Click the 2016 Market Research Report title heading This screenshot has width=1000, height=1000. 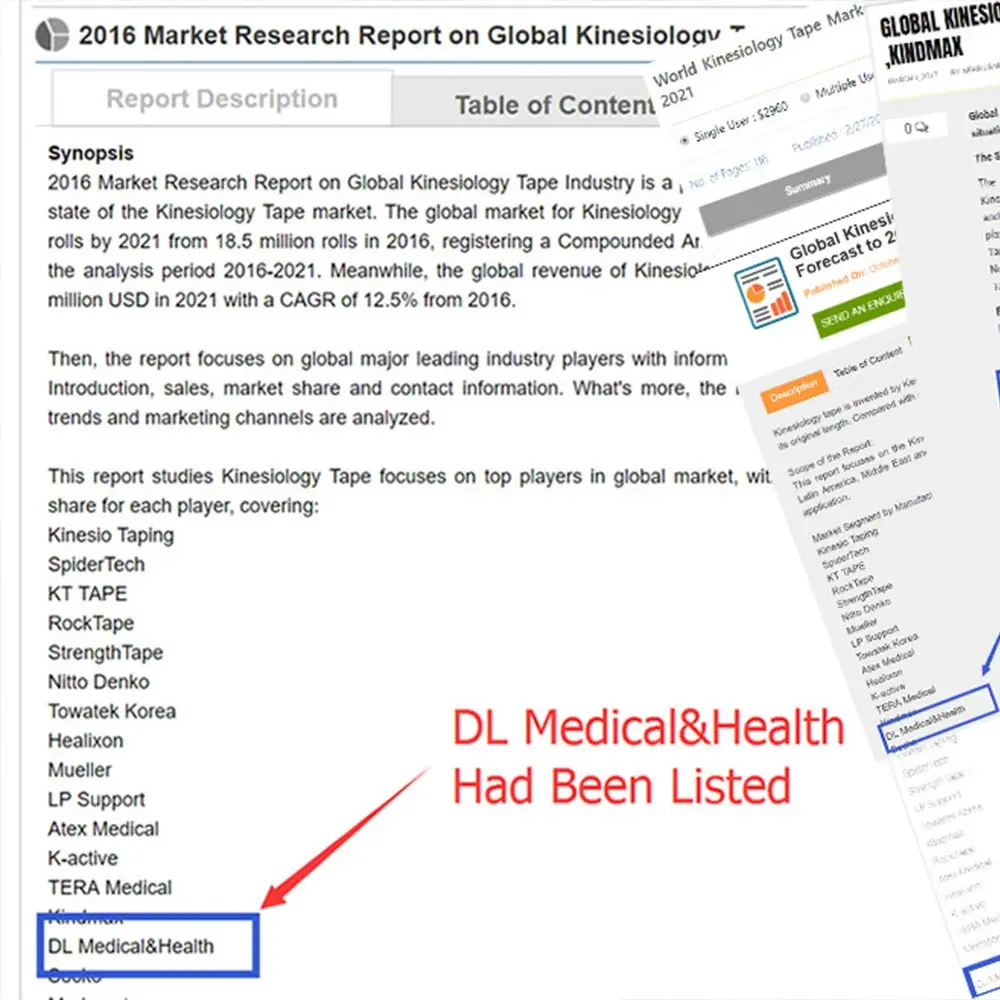[411, 35]
